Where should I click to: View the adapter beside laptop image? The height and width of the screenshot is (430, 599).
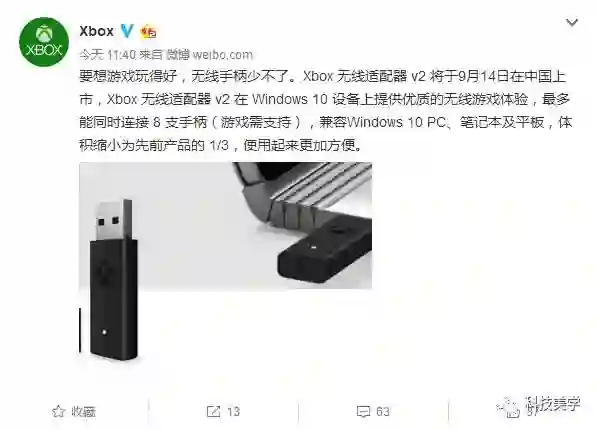click(x=302, y=226)
